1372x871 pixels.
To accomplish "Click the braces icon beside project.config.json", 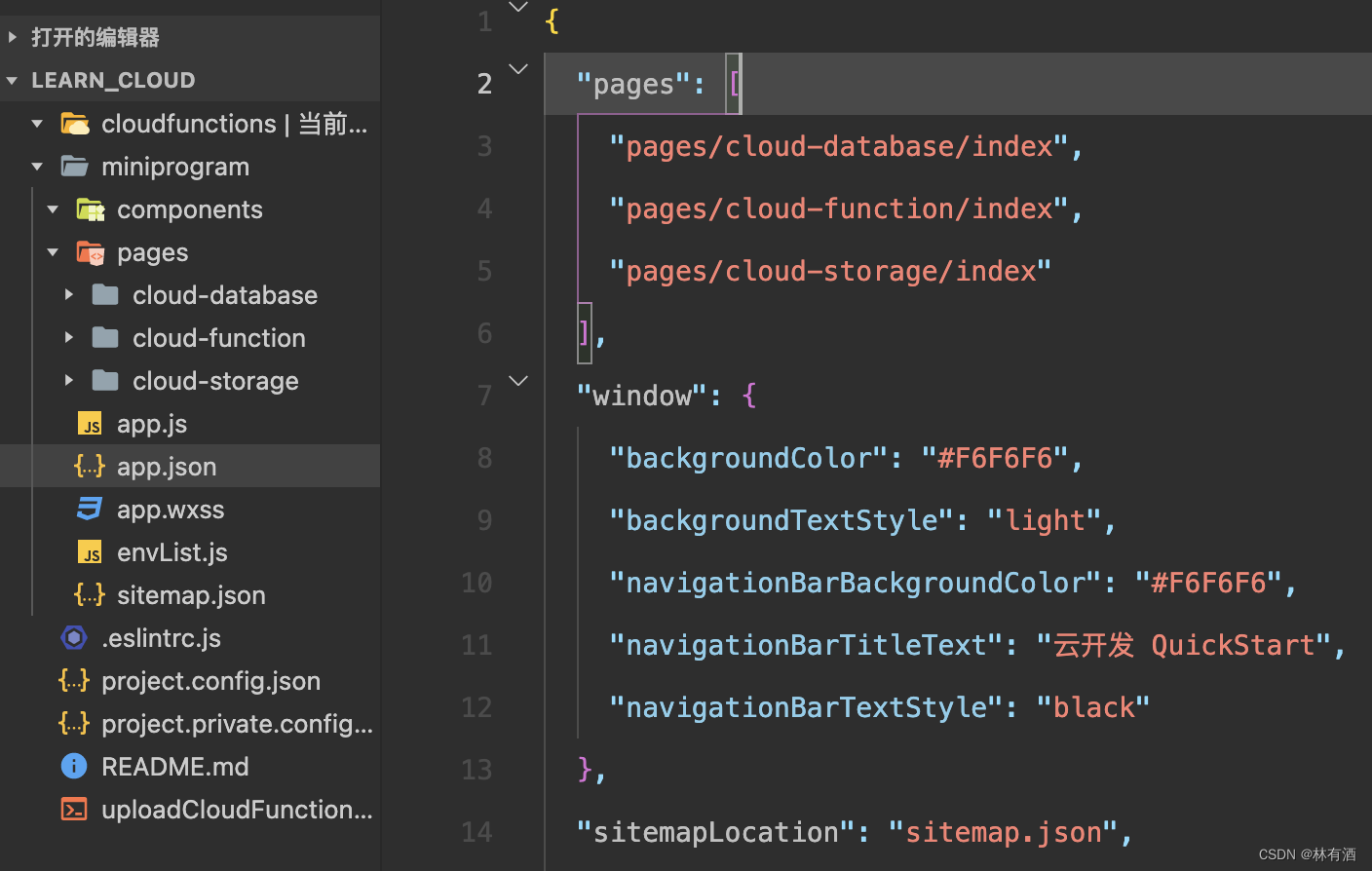I will [74, 681].
